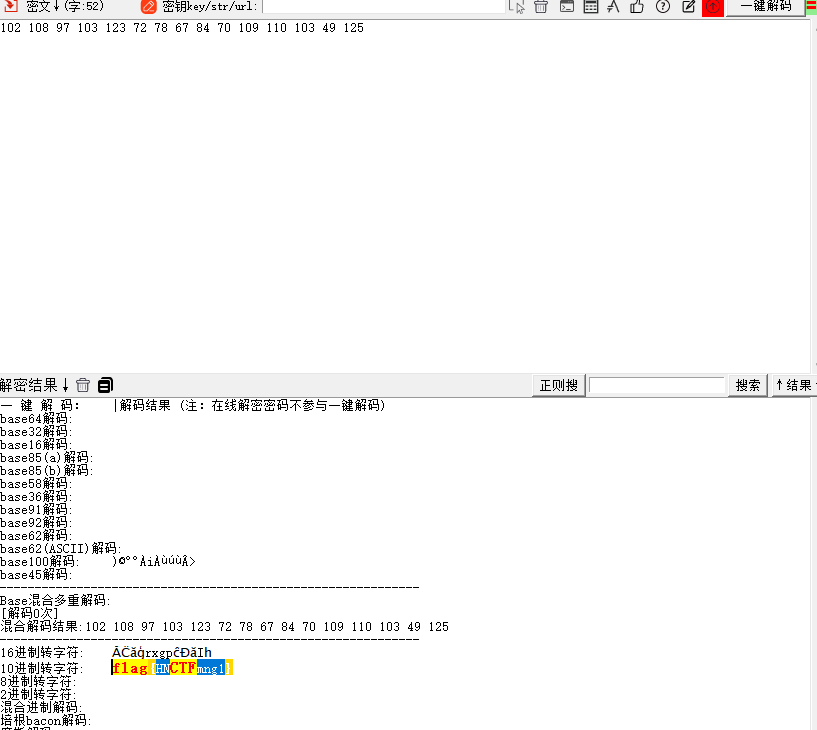The image size is (817, 730).
Task: Click the 解密结果 down-arrow control
Action: tap(65, 384)
